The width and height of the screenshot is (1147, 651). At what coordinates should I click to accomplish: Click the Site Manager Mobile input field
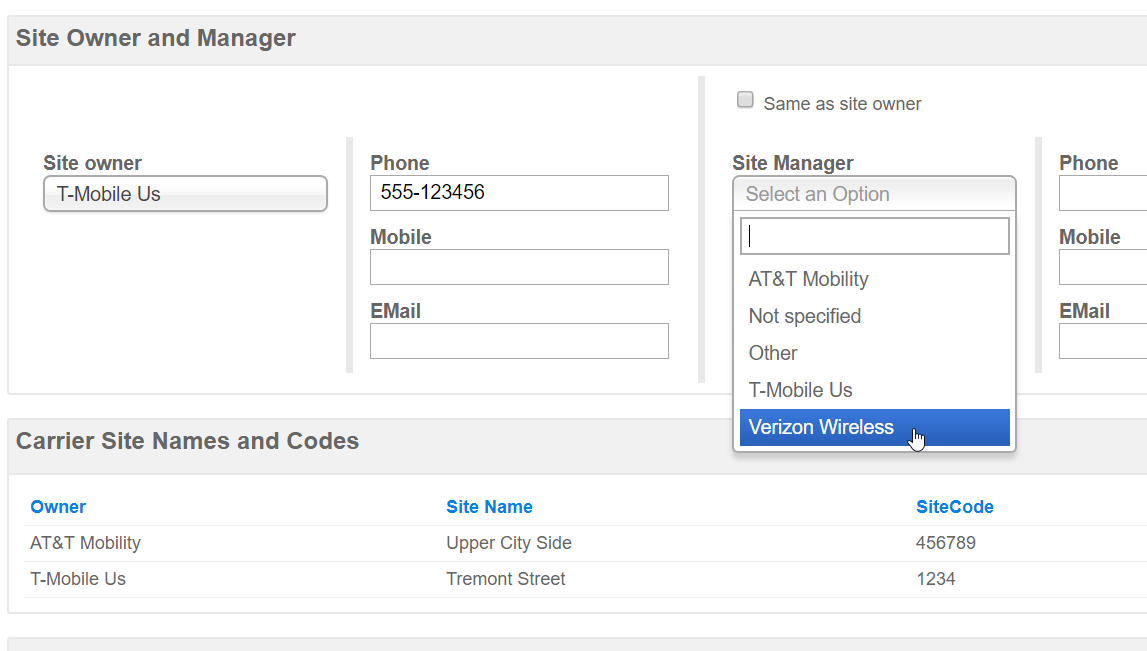(1103, 267)
